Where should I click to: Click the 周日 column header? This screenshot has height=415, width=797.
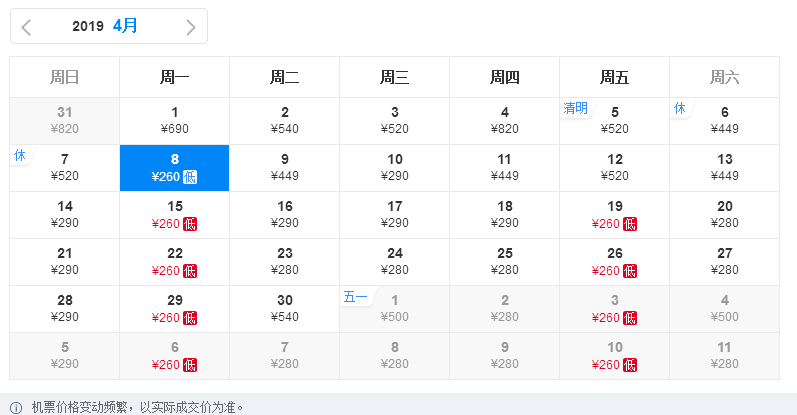(65, 77)
